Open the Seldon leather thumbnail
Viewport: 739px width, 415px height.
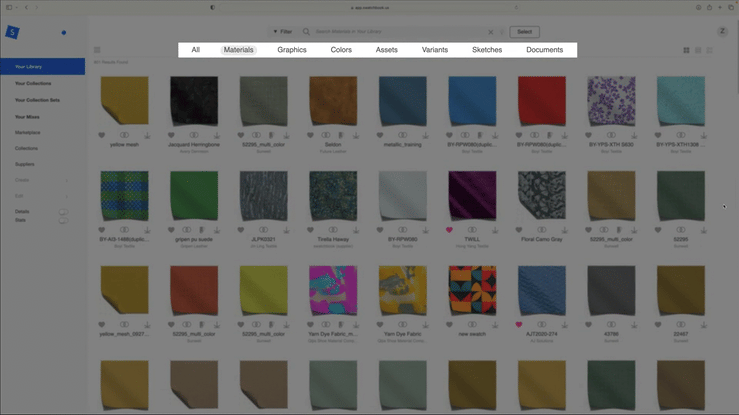pyautogui.click(x=333, y=101)
